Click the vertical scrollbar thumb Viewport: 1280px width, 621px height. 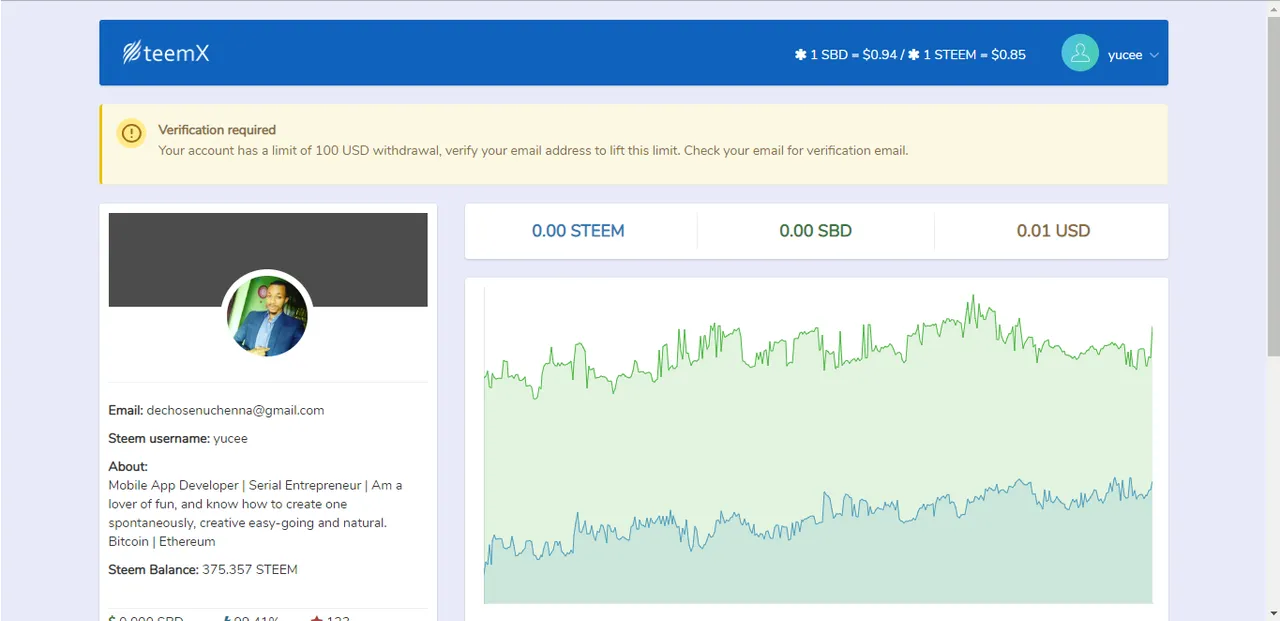[1272, 185]
